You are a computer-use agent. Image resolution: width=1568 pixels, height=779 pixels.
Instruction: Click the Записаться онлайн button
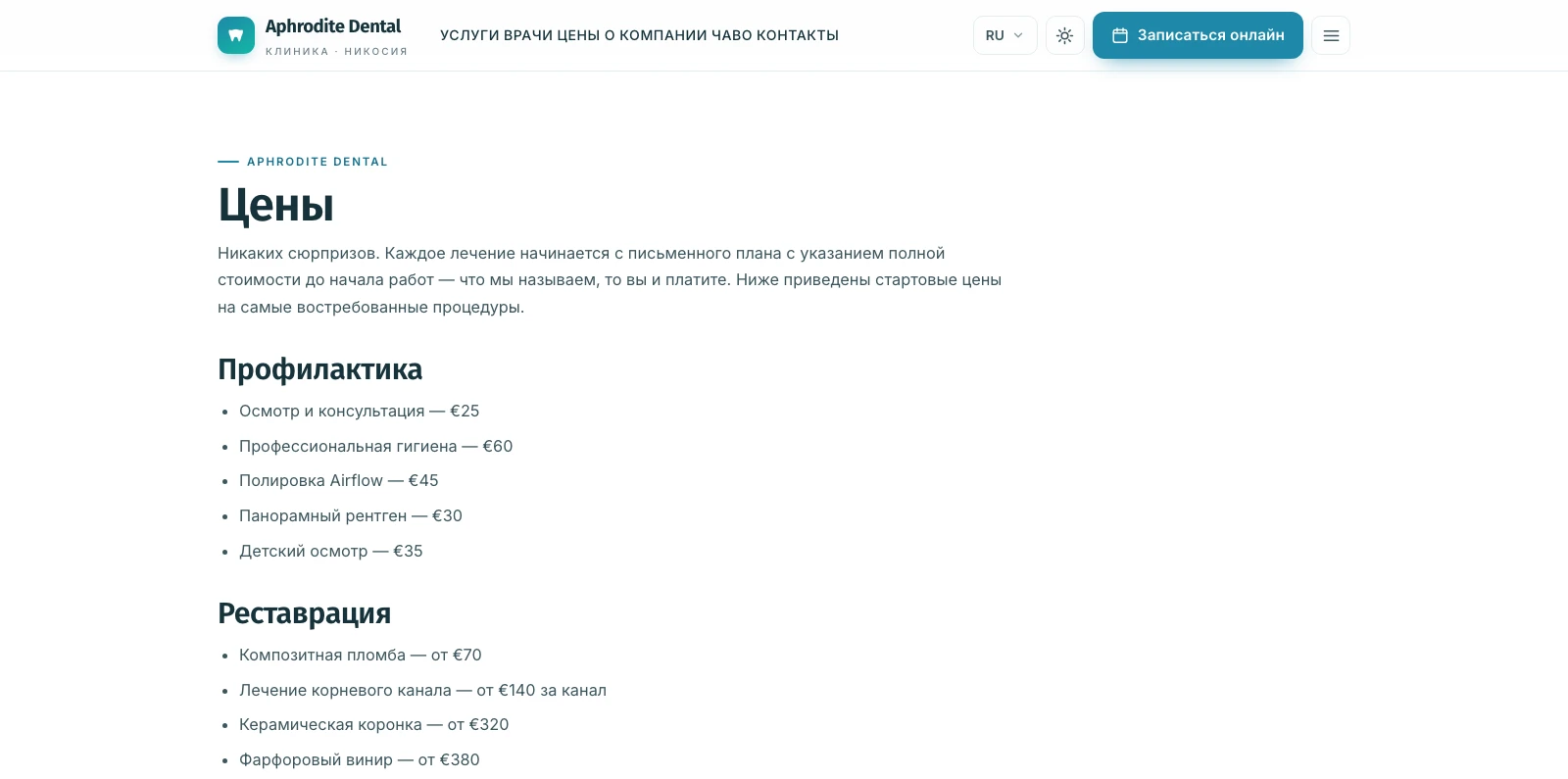(1198, 35)
